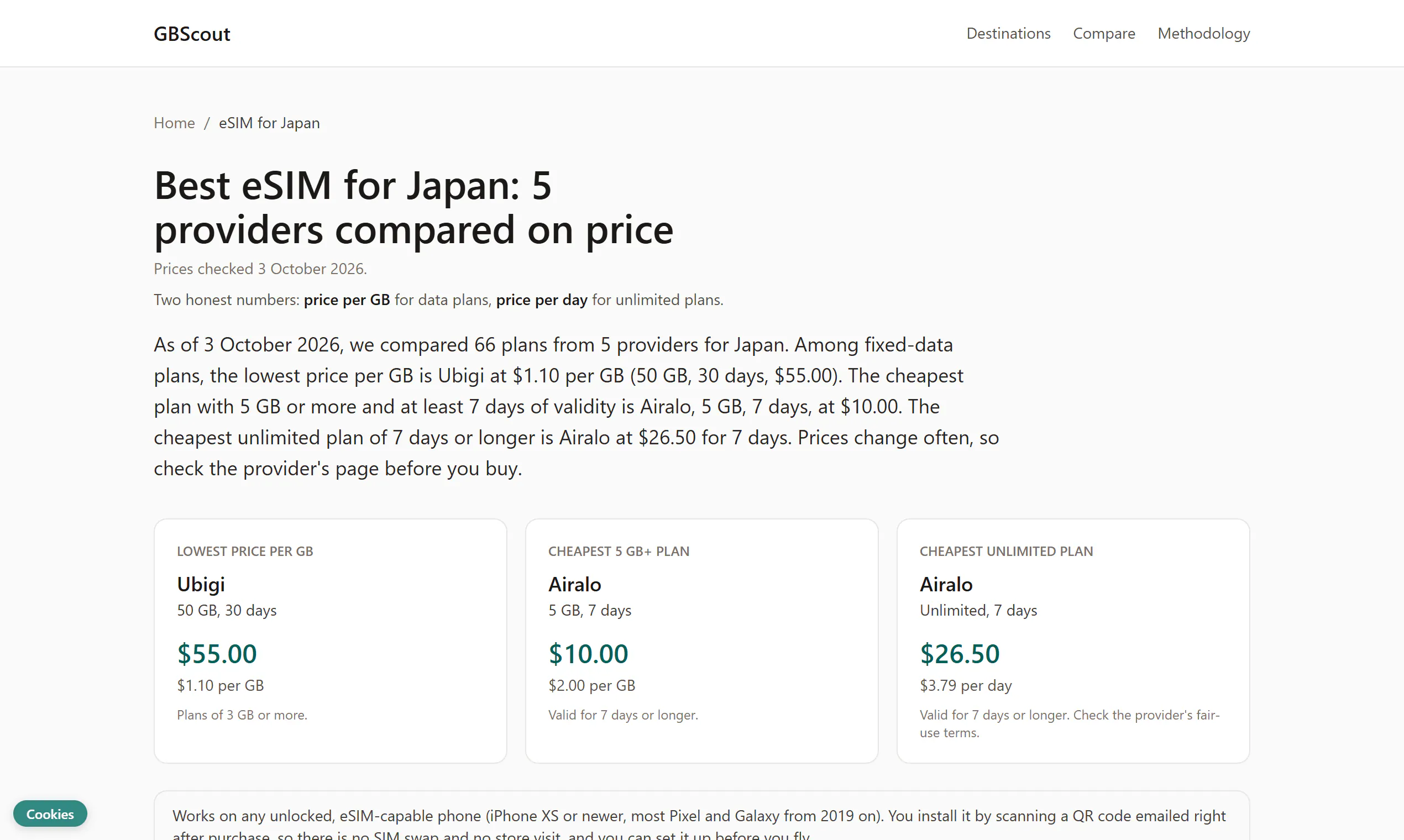Click the Home breadcrumb link
The width and height of the screenshot is (1404, 840).
[174, 123]
